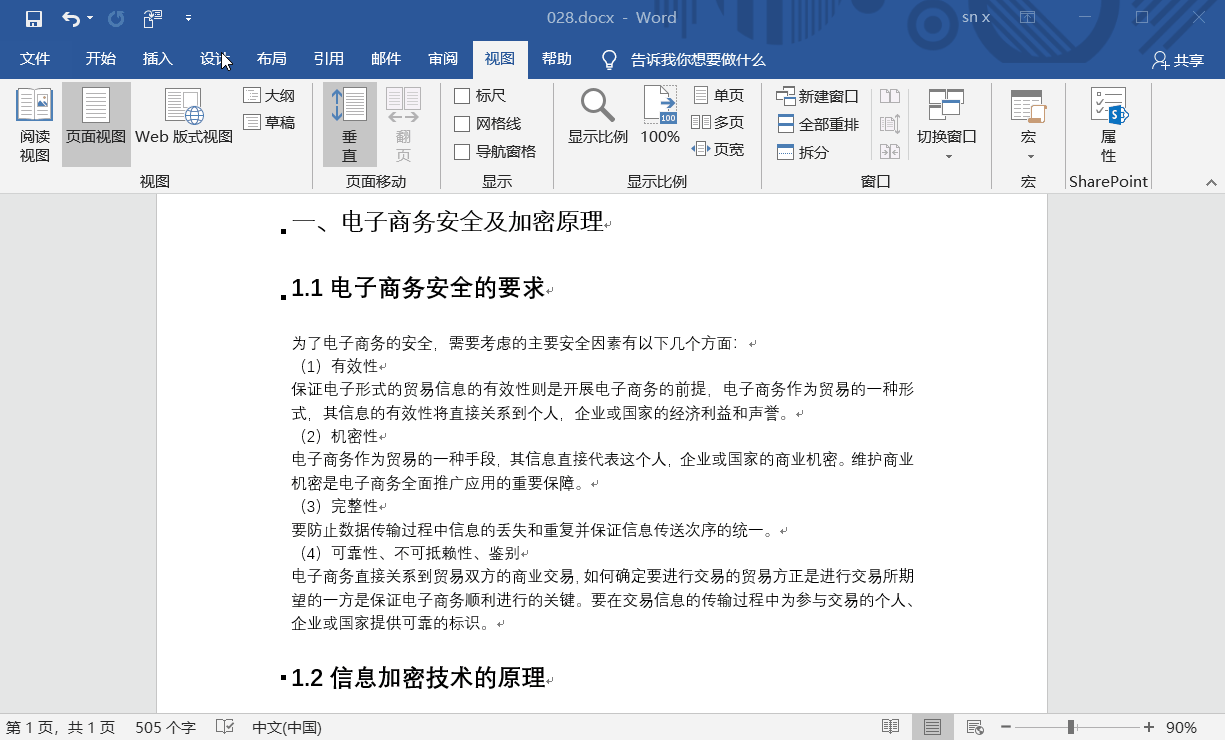Switch to the 设计 tab

[214, 59]
